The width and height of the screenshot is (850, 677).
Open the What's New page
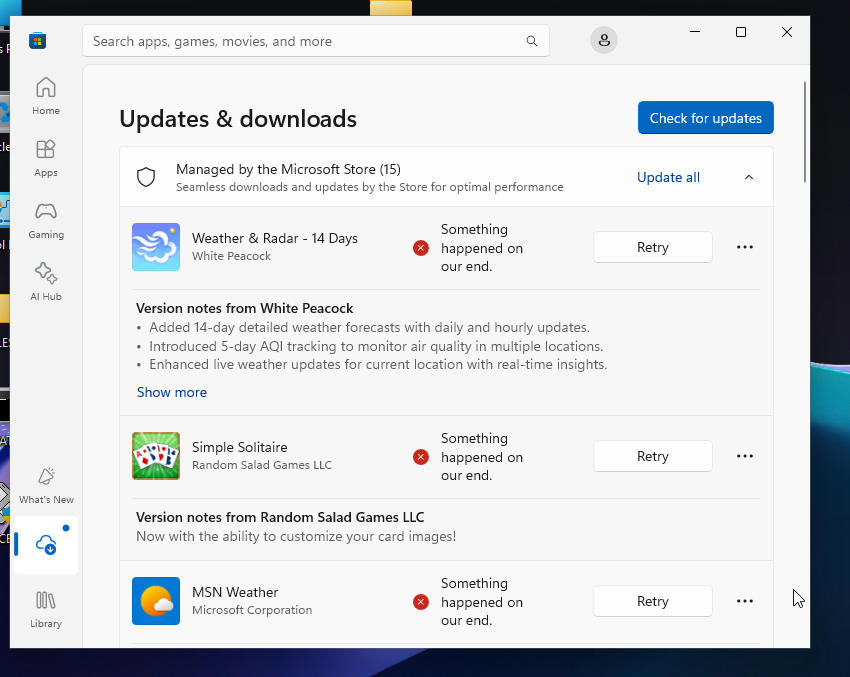[x=46, y=485]
